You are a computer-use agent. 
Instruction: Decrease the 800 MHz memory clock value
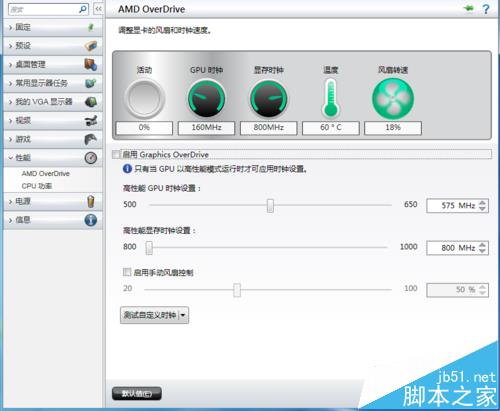[482, 251]
